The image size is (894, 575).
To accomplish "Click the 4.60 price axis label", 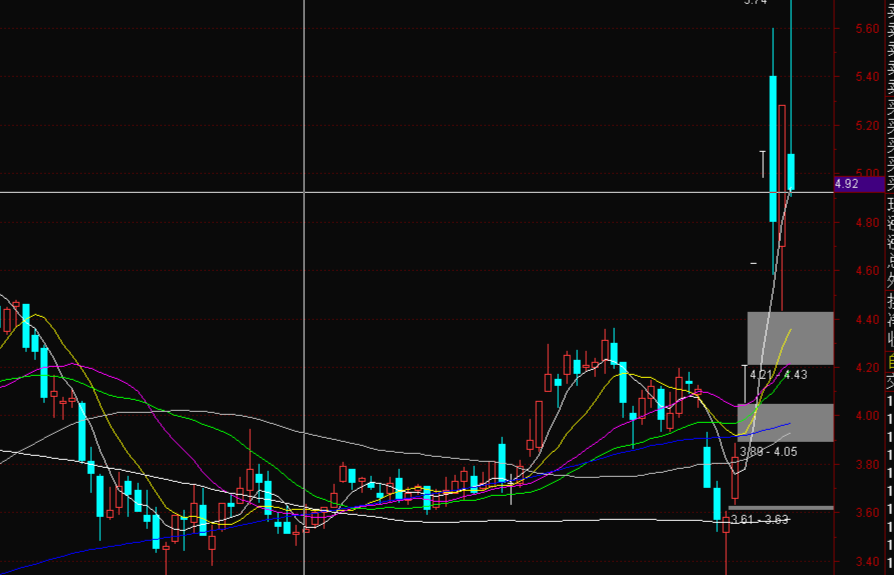I will [x=867, y=271].
